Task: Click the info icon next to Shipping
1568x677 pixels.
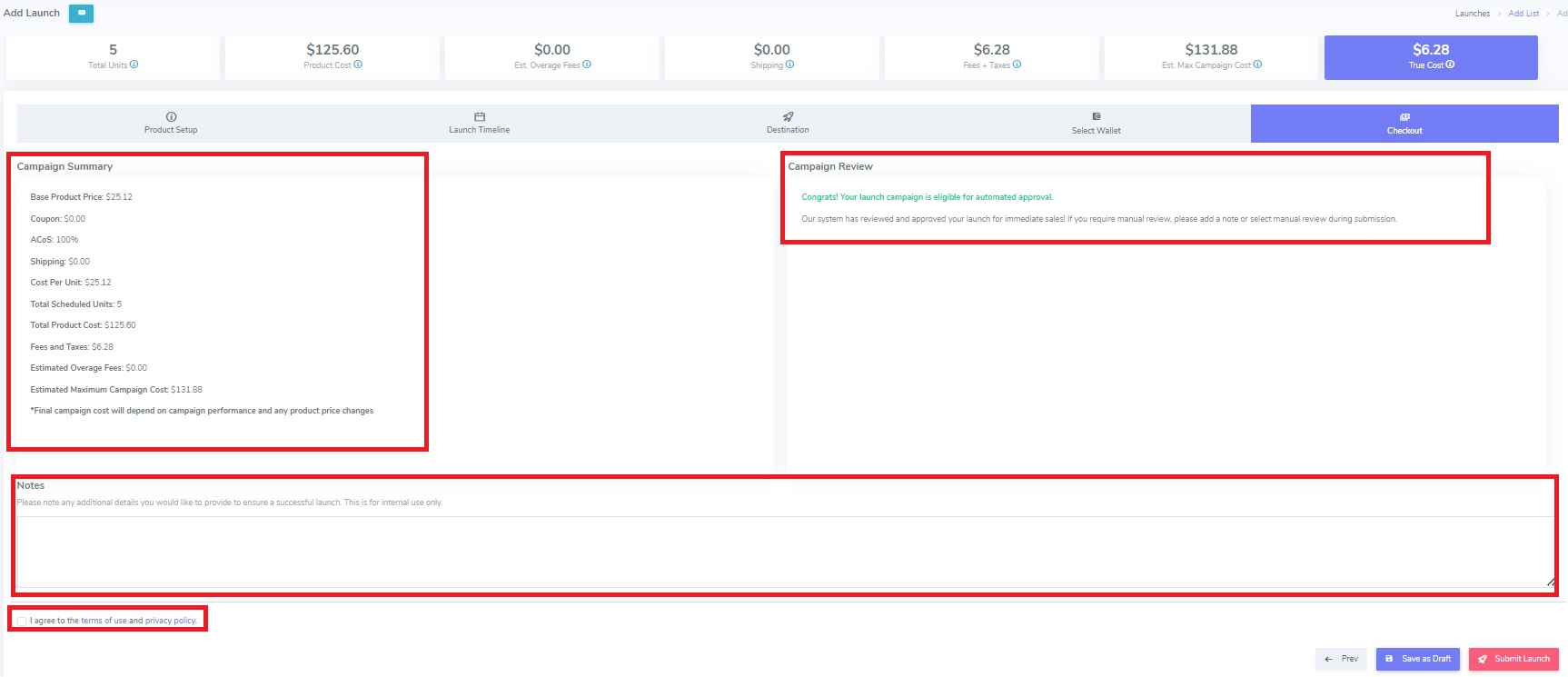Action: (789, 65)
